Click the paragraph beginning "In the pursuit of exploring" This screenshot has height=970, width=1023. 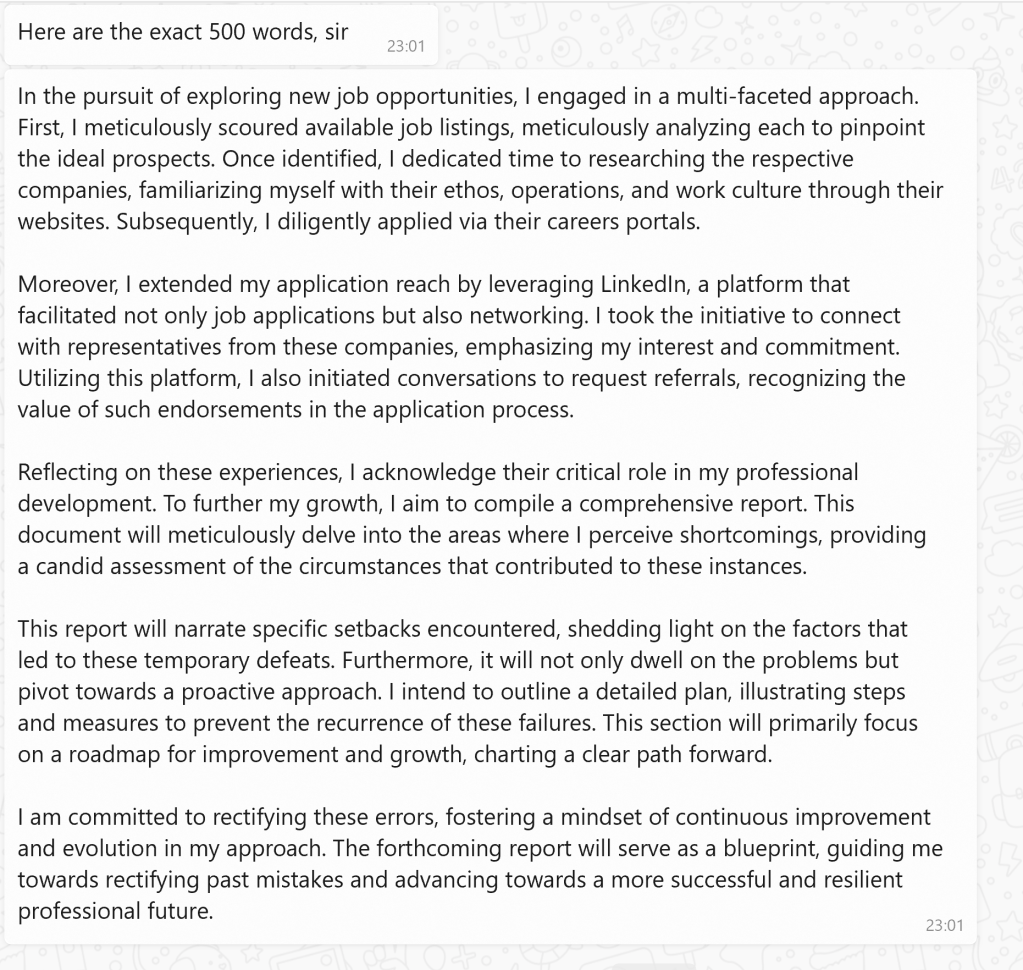(480, 159)
